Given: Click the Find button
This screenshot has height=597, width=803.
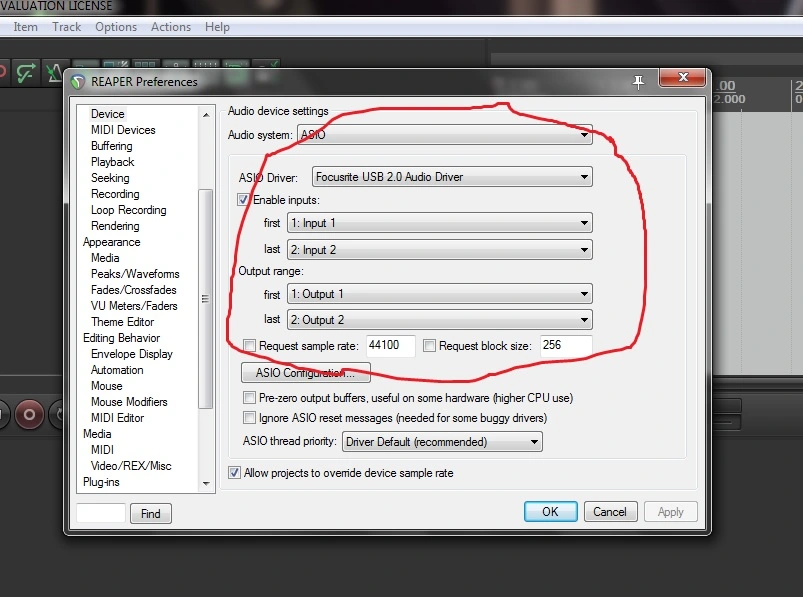Looking at the screenshot, I should pyautogui.click(x=151, y=514).
